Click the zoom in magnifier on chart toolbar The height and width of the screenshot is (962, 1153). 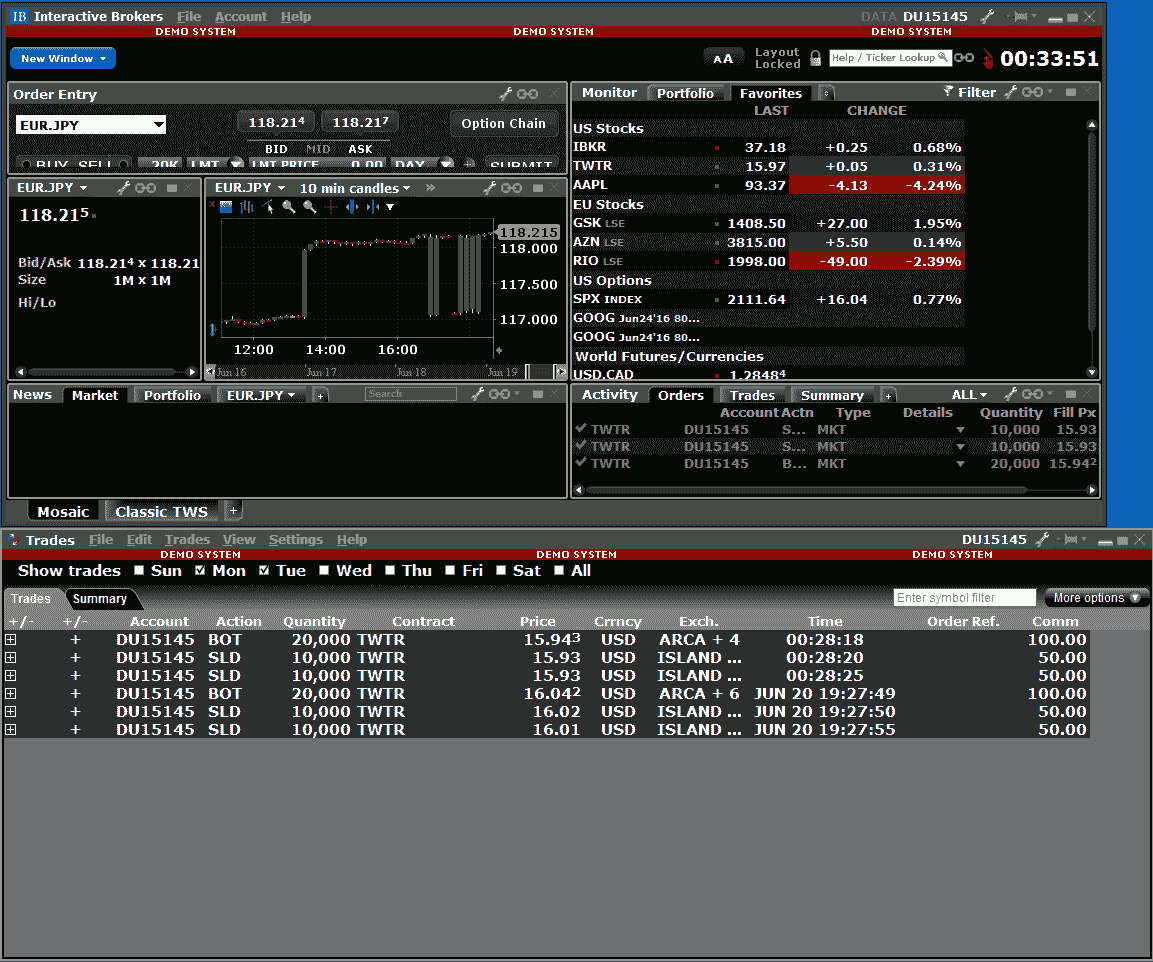pos(288,207)
